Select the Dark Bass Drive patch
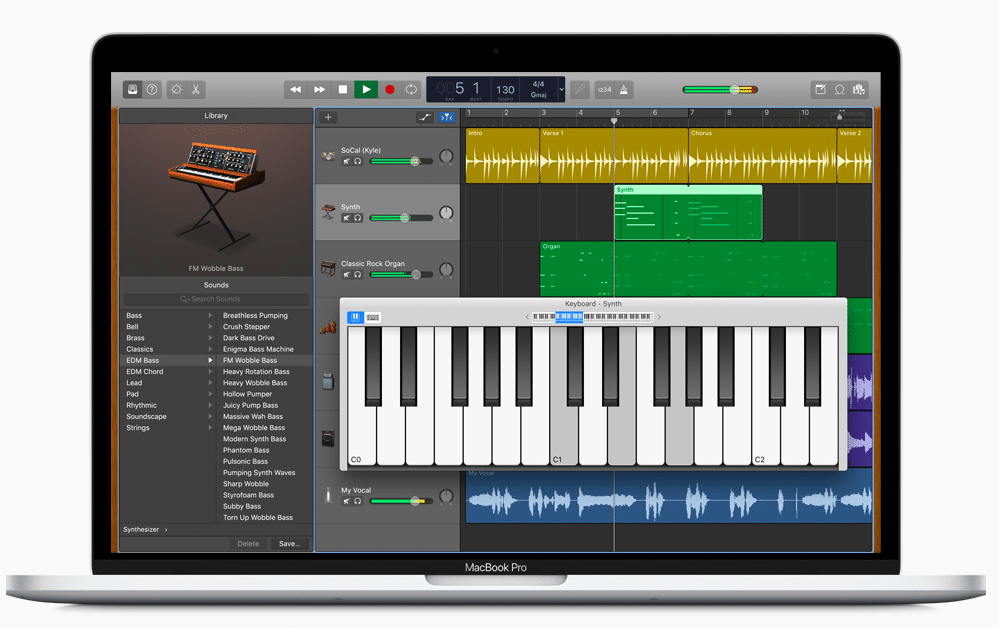The height and width of the screenshot is (628, 999). click(x=248, y=338)
